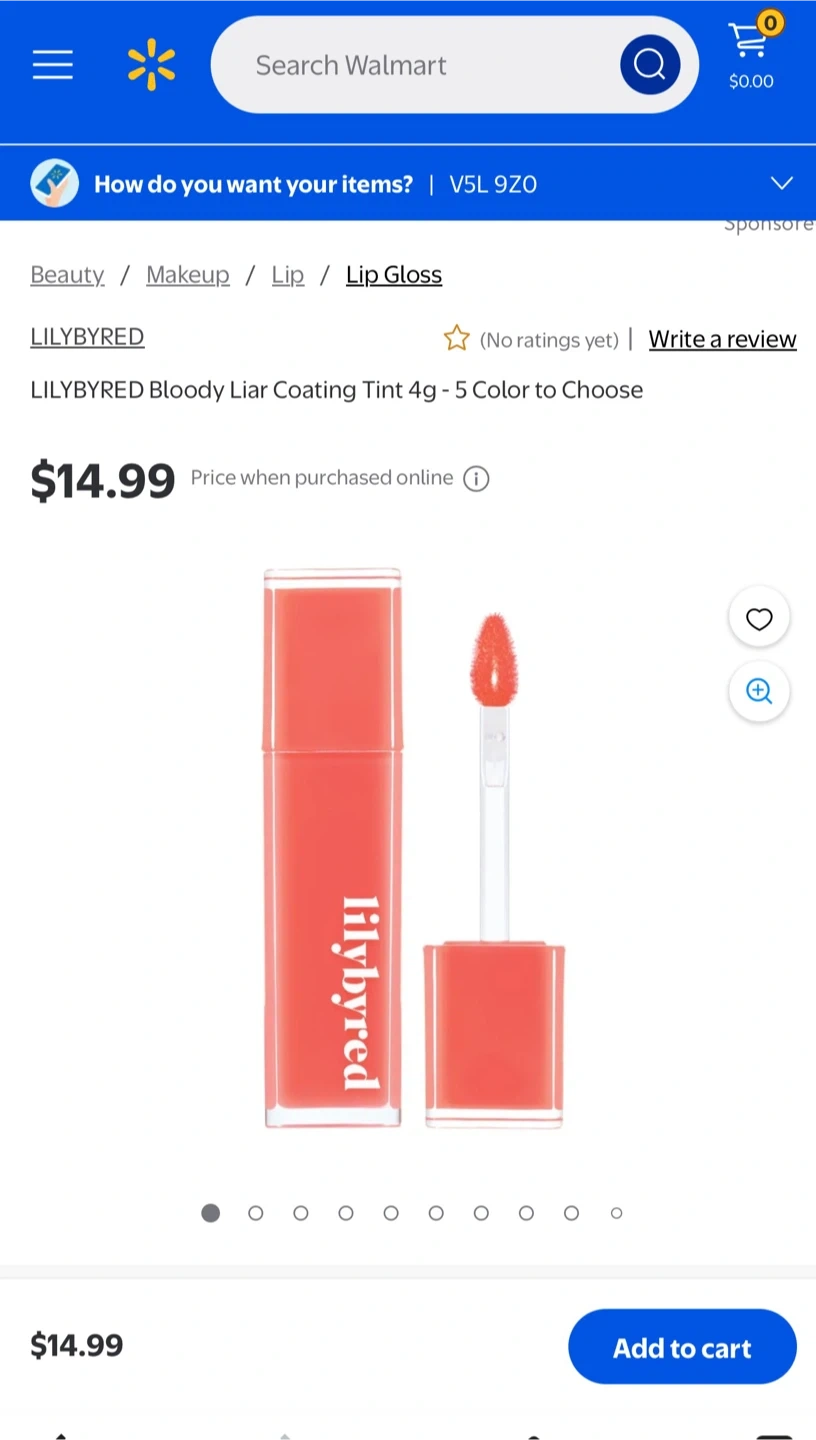Open the Write a review link
Image resolution: width=816 pixels, height=1440 pixels.
(x=722, y=339)
